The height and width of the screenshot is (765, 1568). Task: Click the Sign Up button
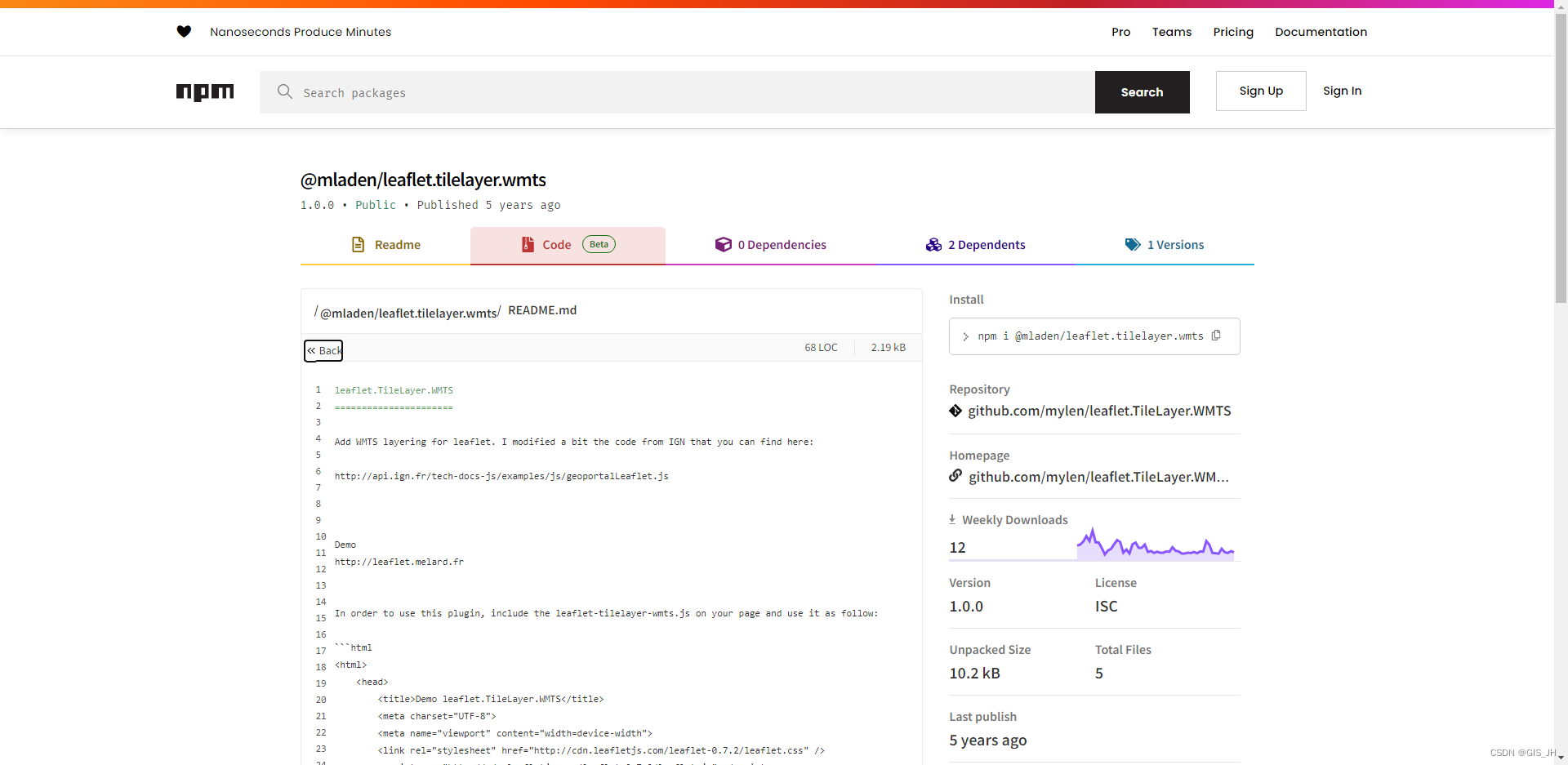pos(1261,91)
